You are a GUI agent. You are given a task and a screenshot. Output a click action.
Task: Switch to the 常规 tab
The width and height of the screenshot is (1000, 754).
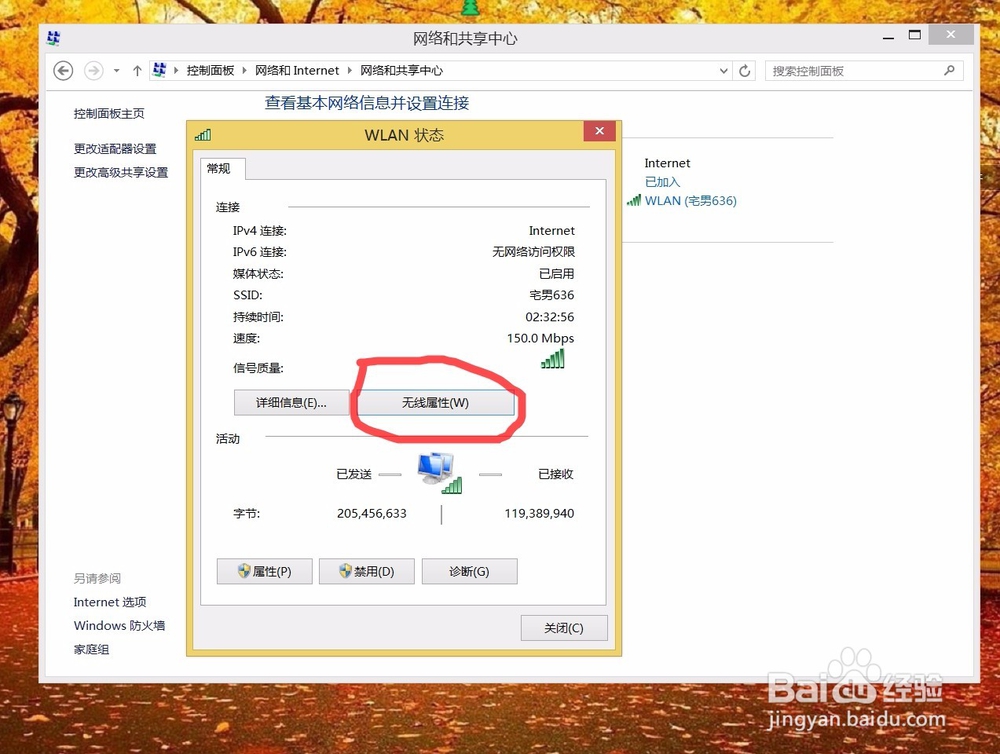[220, 169]
